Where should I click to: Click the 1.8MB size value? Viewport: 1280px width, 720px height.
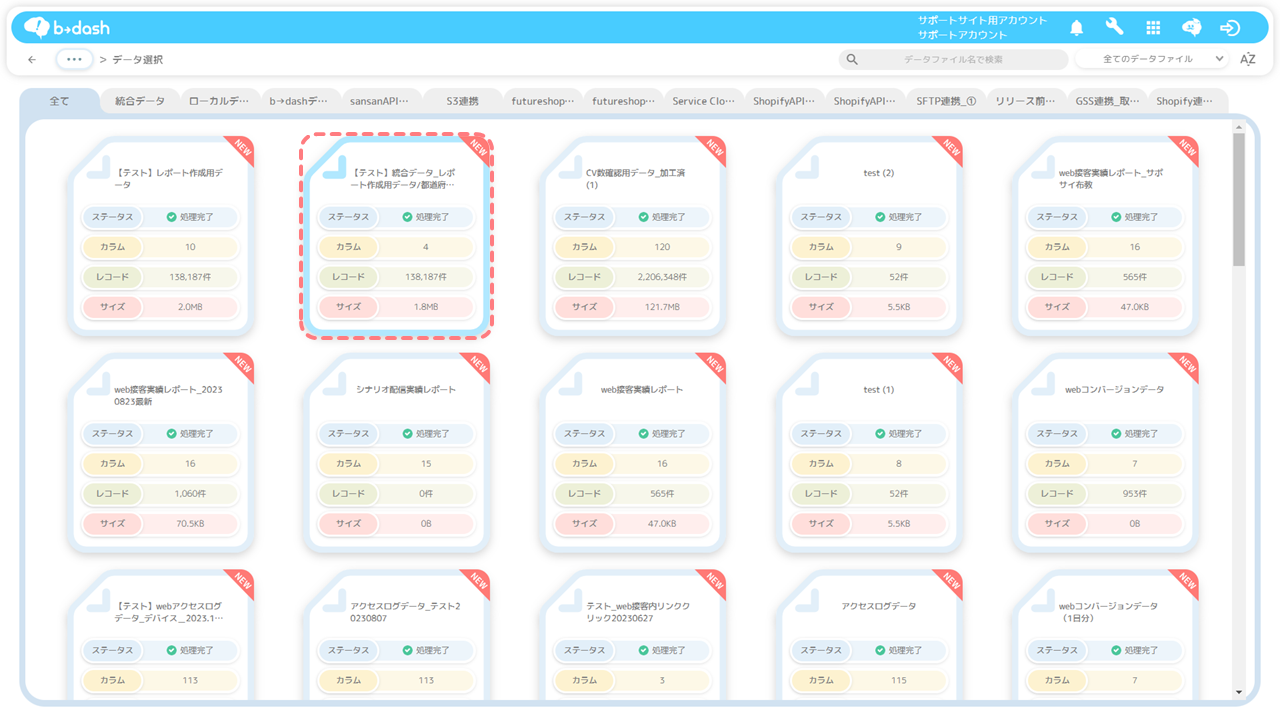[426, 307]
